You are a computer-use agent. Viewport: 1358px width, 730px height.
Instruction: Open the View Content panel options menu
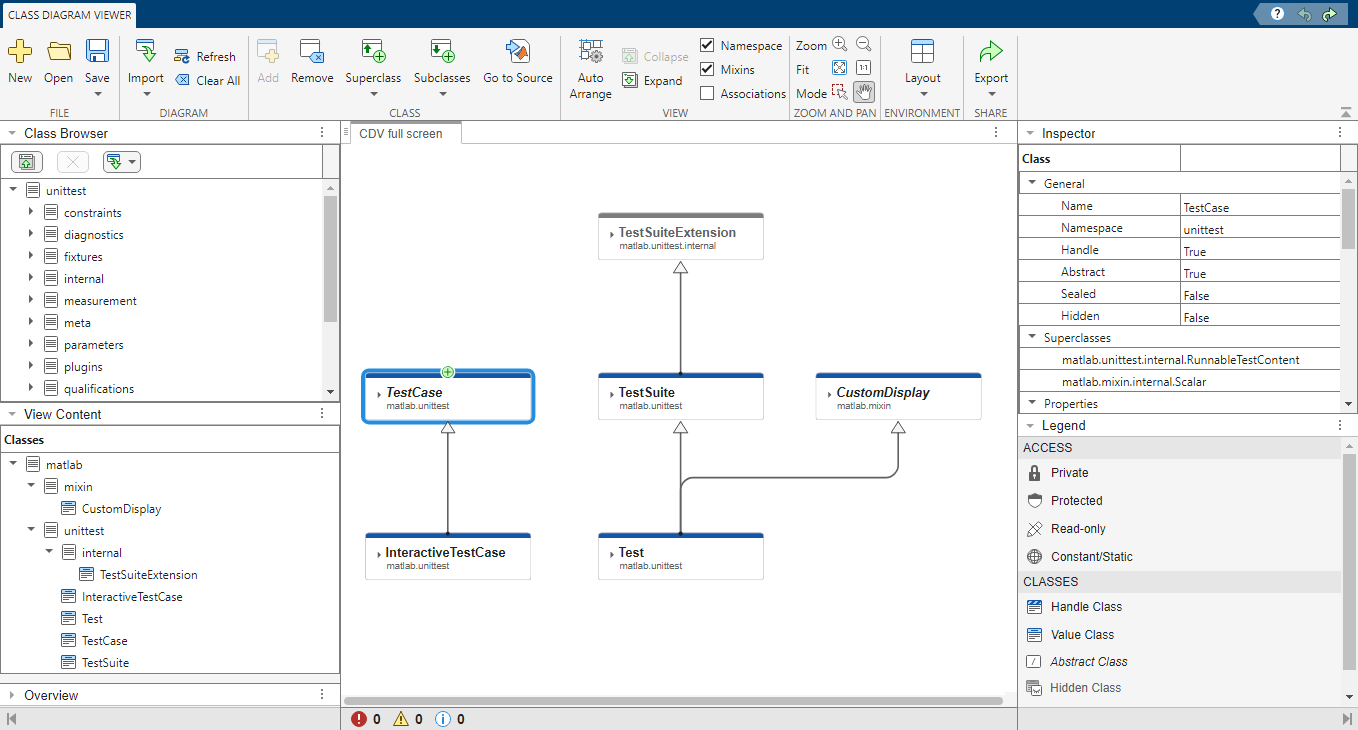[321, 414]
